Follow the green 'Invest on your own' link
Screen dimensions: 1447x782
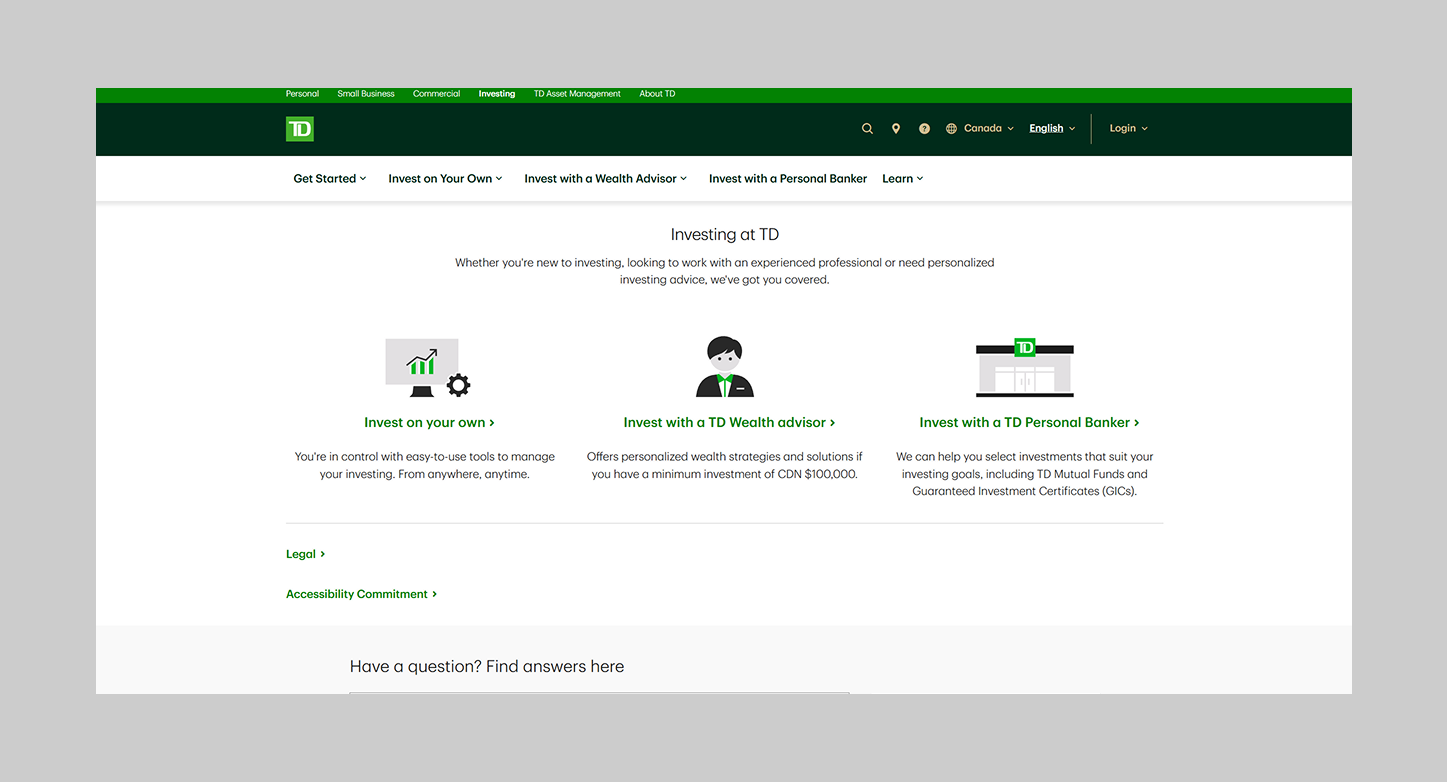pos(429,423)
